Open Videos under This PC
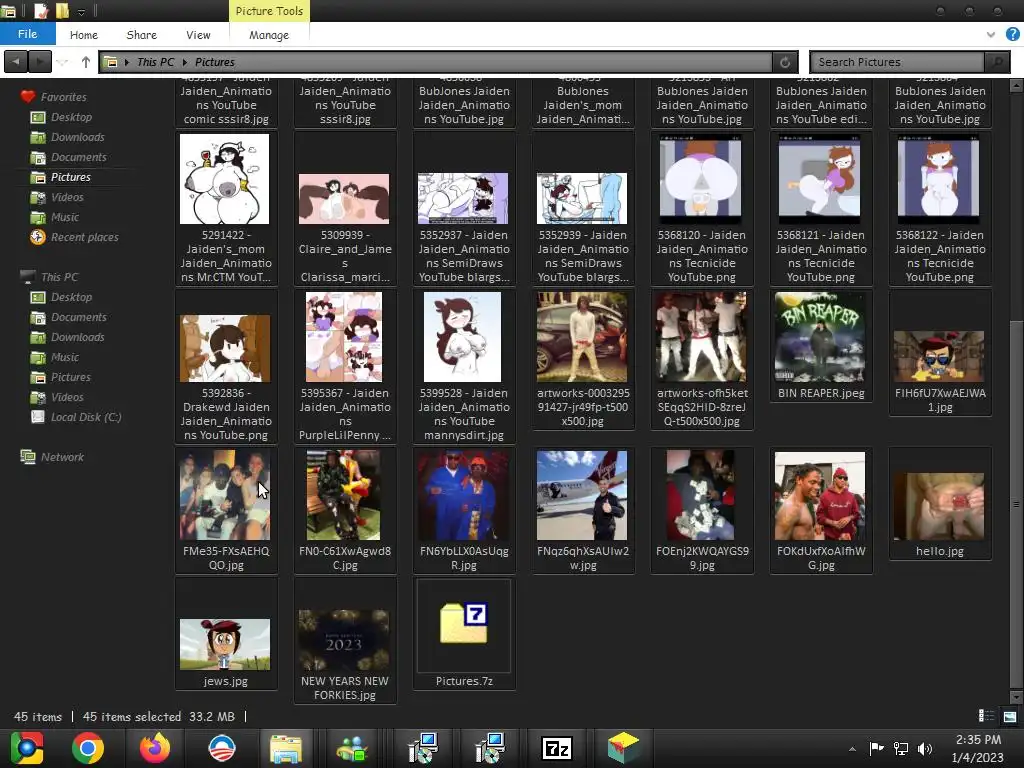Image resolution: width=1024 pixels, height=768 pixels. [x=67, y=397]
